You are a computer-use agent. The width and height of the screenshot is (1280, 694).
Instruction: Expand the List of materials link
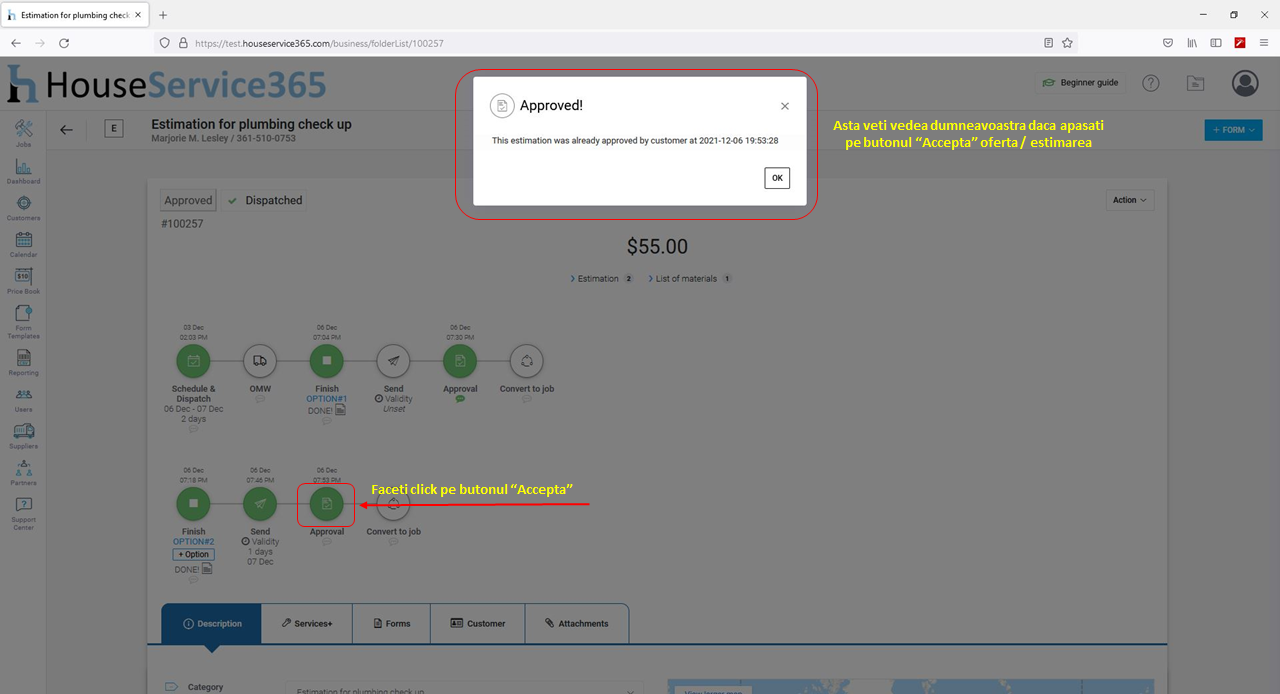[690, 279]
